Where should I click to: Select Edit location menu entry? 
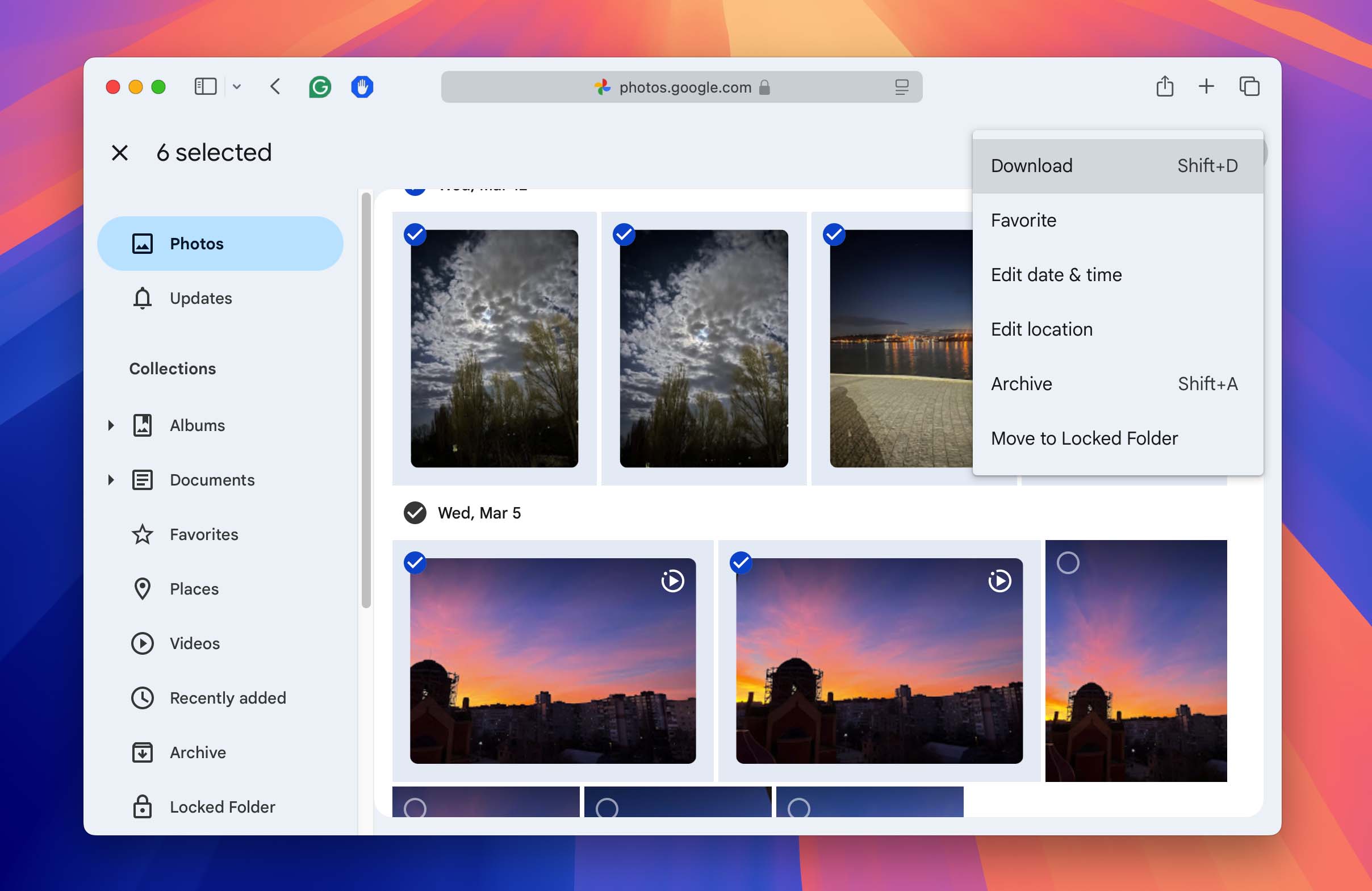1117,329
